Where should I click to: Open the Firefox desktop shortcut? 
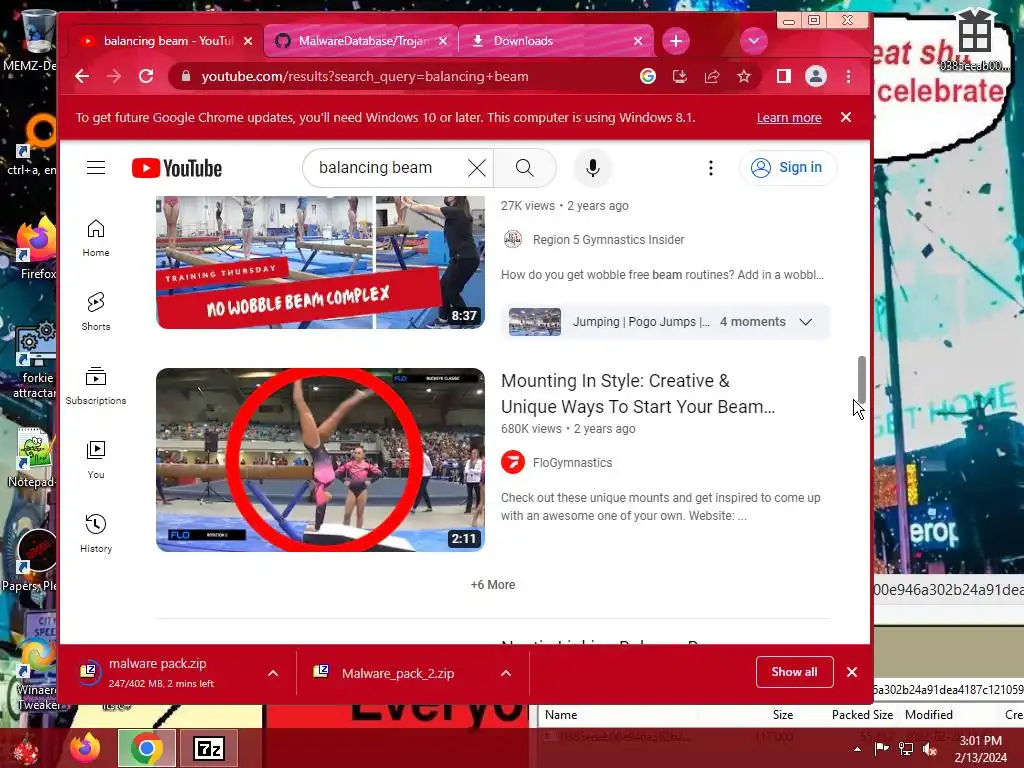(x=37, y=248)
